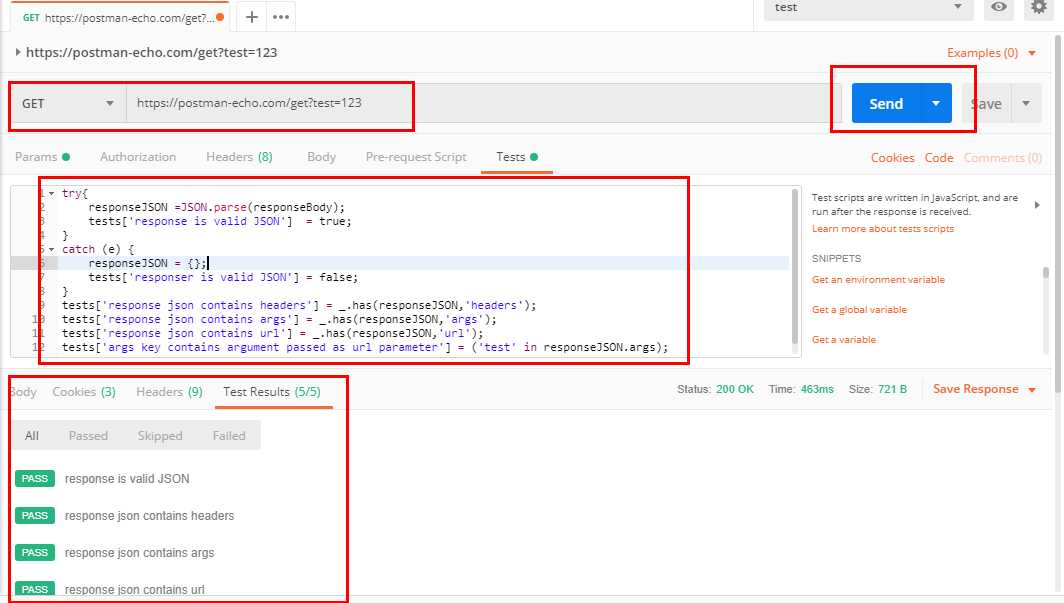The image size is (1064, 603).
Task: Insert 'Get a variable' snippet
Action: (x=843, y=339)
